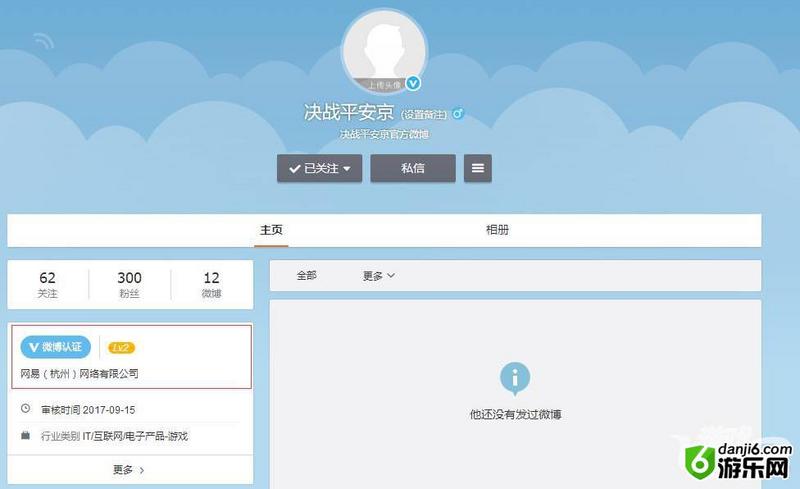800x489 pixels.
Task: Click the briefcase icon beside 行业类别
Action: coord(26,435)
